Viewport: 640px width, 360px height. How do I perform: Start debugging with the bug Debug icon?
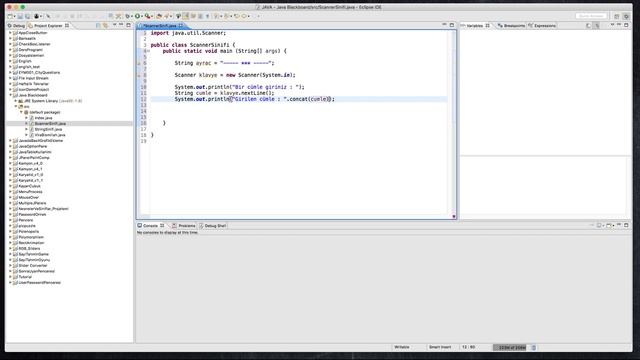128,16
